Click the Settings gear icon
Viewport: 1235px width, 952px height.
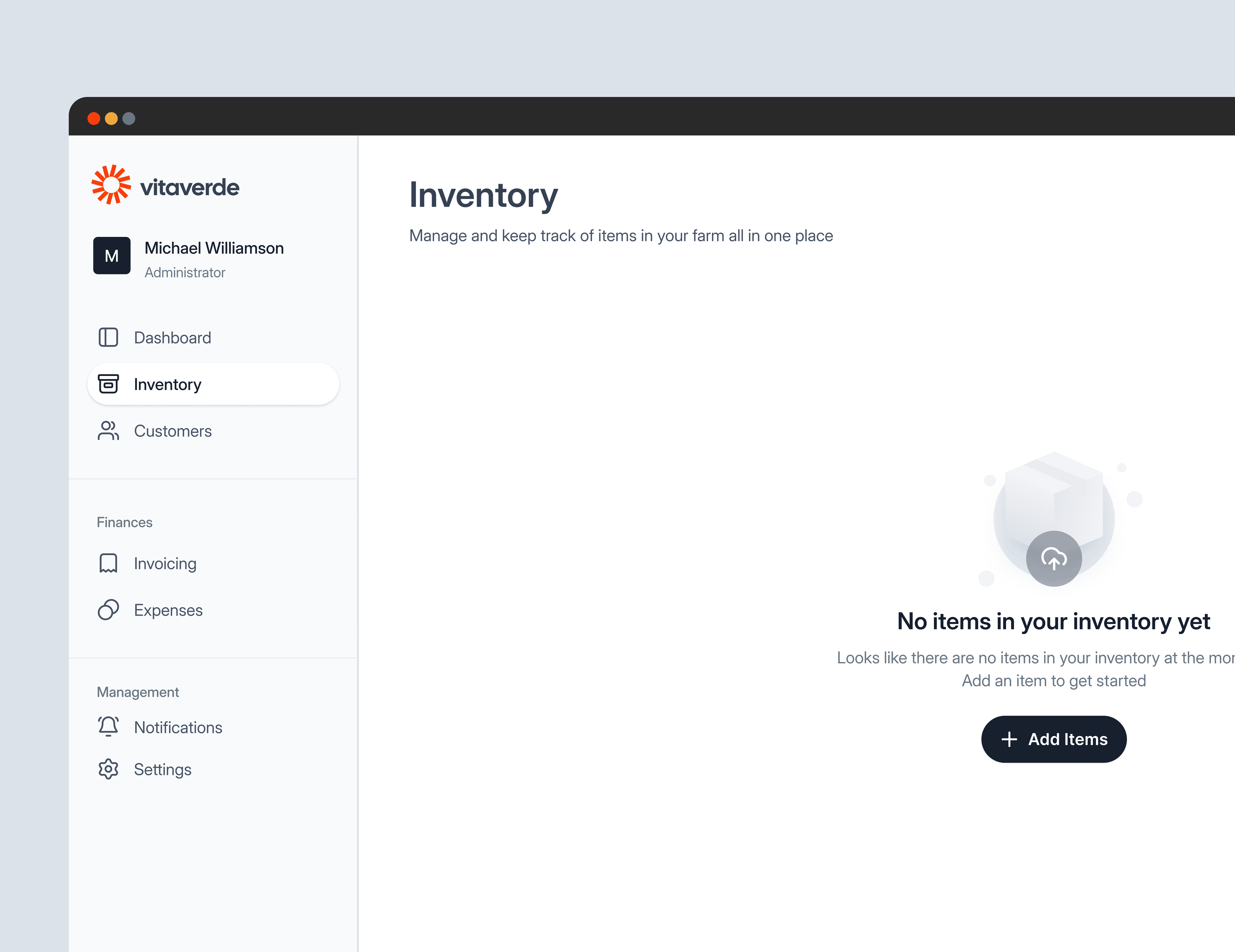pos(108,769)
